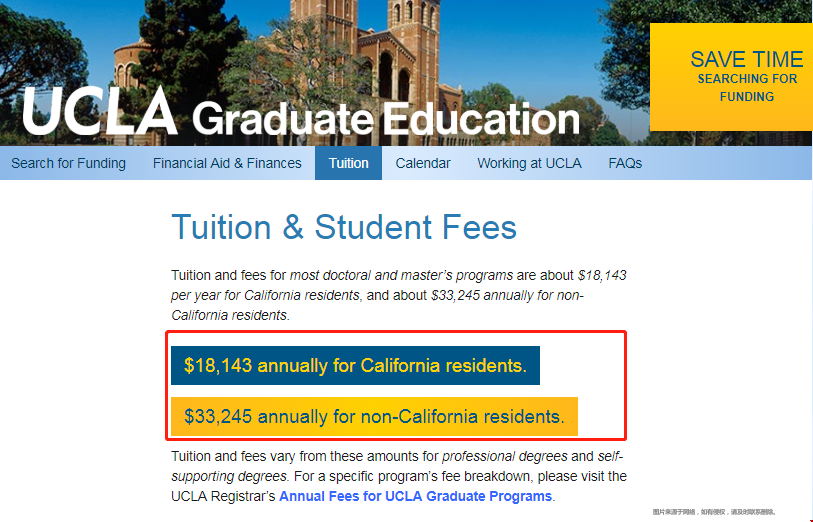
Task: Navigate to Working at UCLA
Action: pos(529,163)
